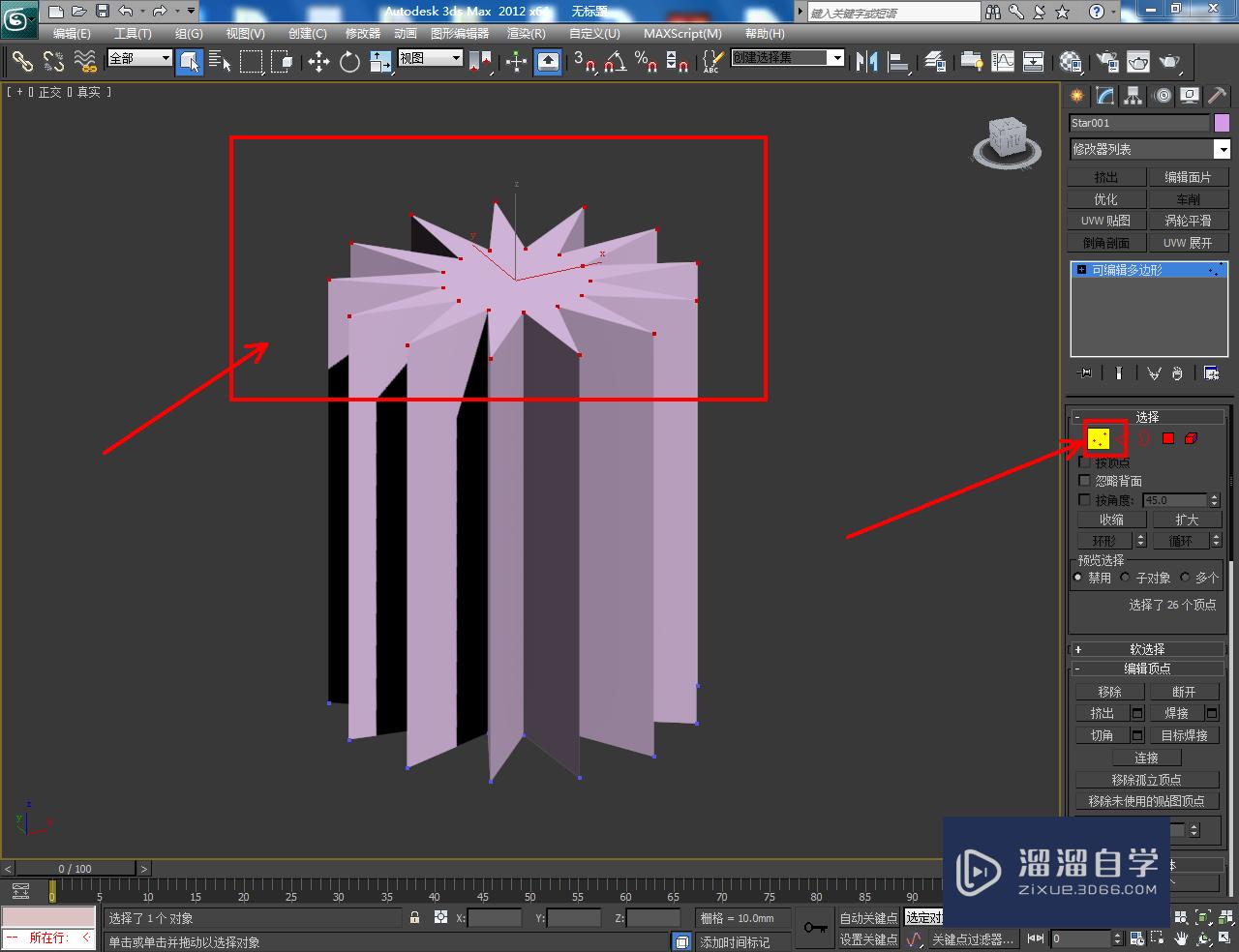Enable the 按顶点 checkbox
1239x952 pixels.
[x=1084, y=462]
